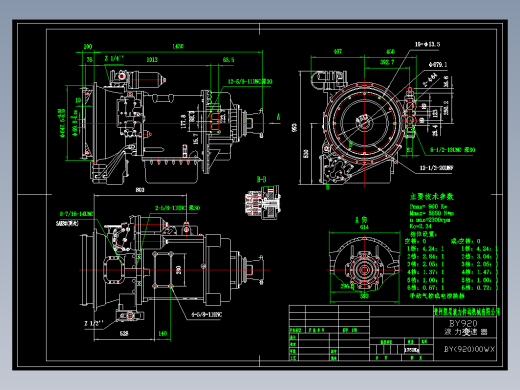This screenshot has width=520, height=390.
Task: Select the Ko=2.34 parameter line
Action: pos(420,226)
